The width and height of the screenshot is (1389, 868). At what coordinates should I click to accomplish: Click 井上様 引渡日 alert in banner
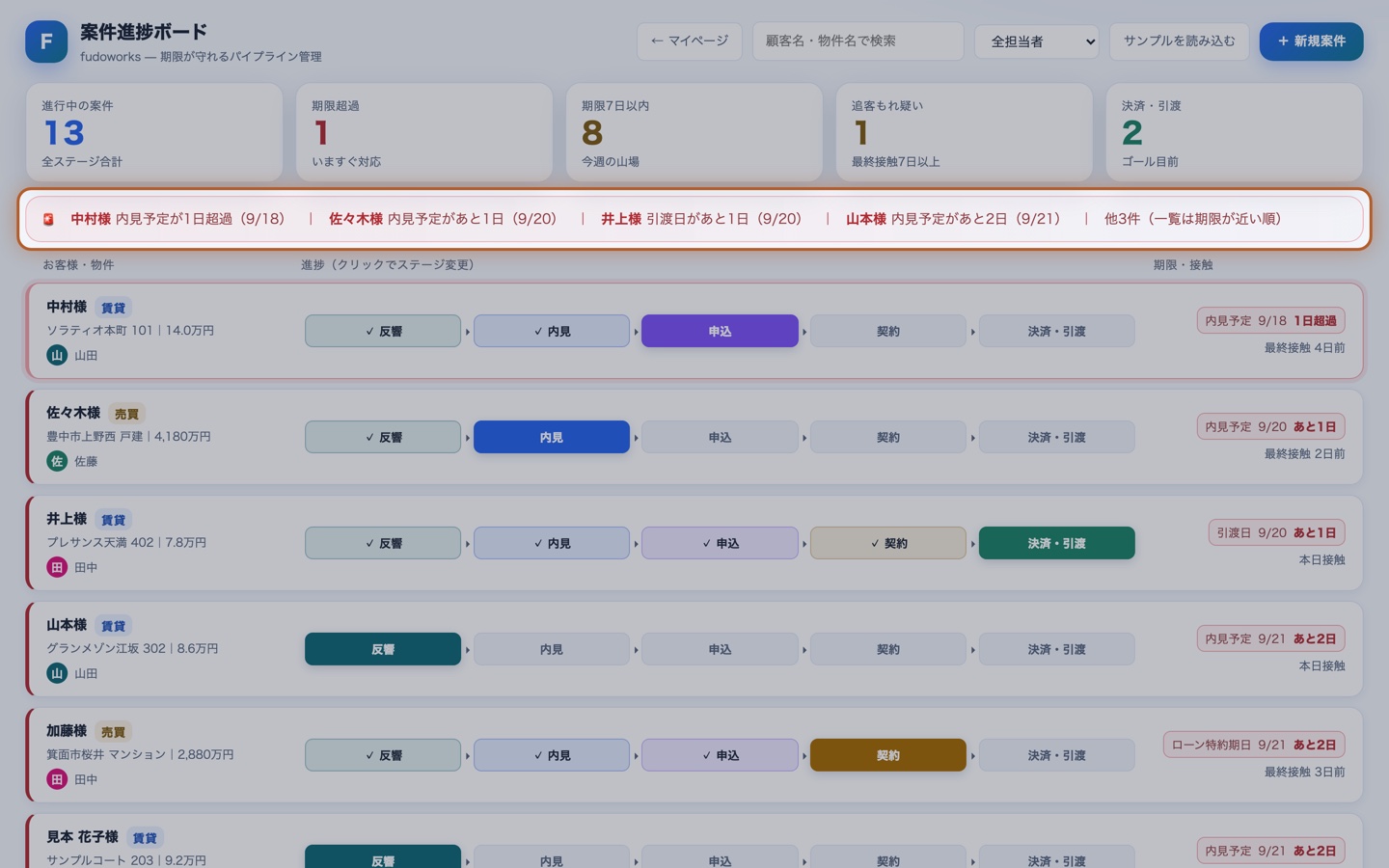coord(701,219)
